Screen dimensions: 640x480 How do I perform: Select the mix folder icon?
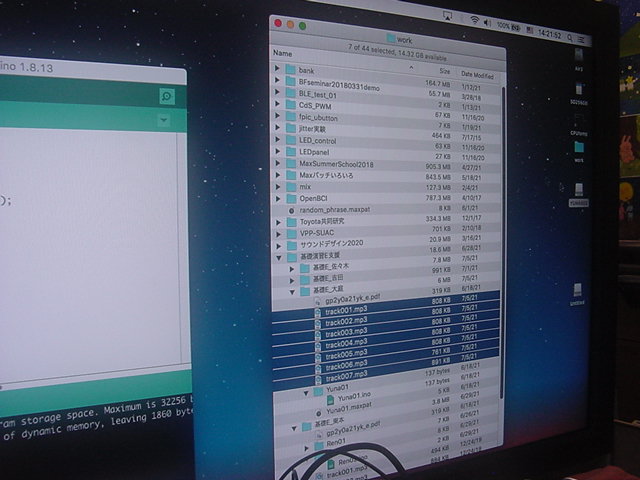click(x=291, y=187)
